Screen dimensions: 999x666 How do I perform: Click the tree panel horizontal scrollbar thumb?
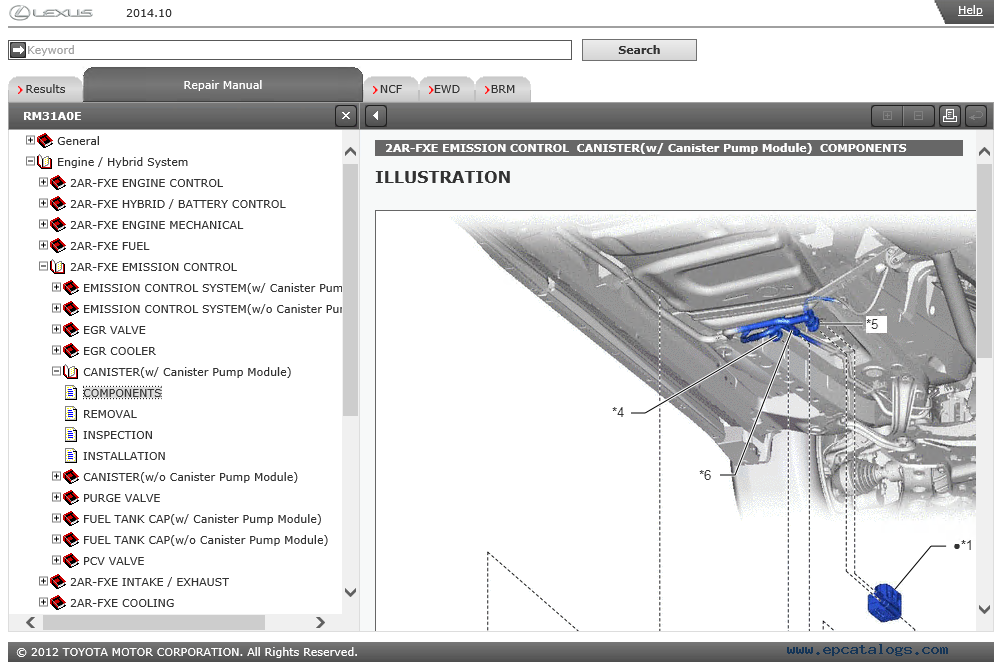tap(154, 623)
